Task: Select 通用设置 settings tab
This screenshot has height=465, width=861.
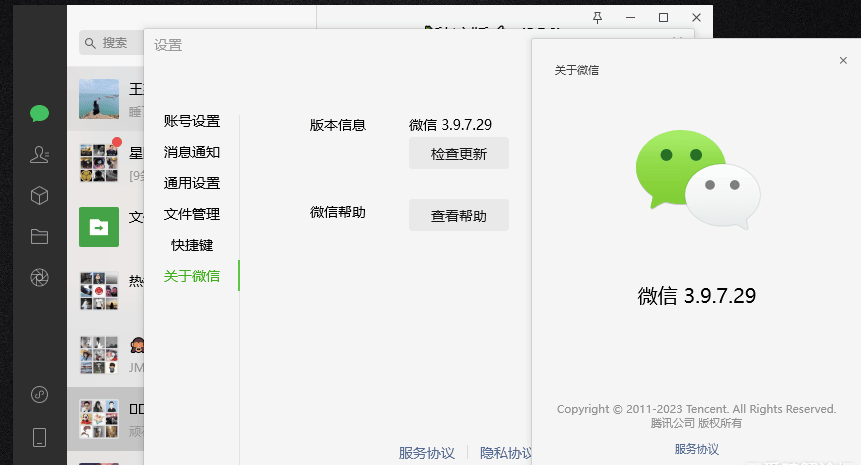Action: [x=192, y=183]
